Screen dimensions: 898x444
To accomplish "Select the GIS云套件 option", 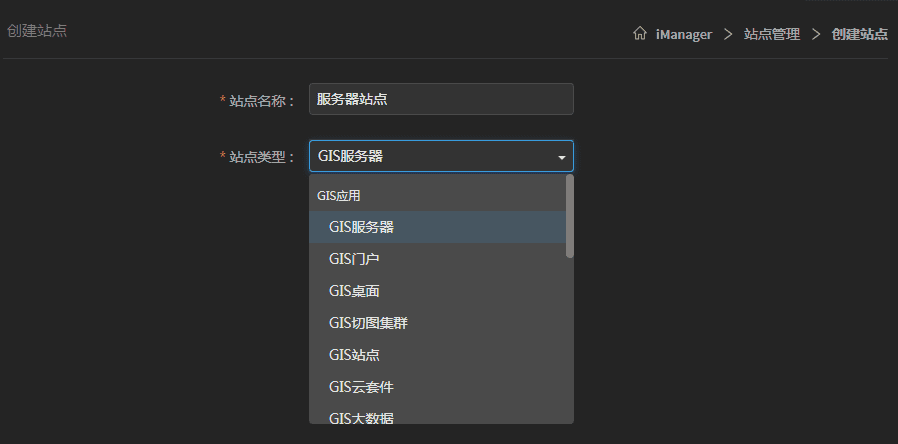I will click(361, 387).
